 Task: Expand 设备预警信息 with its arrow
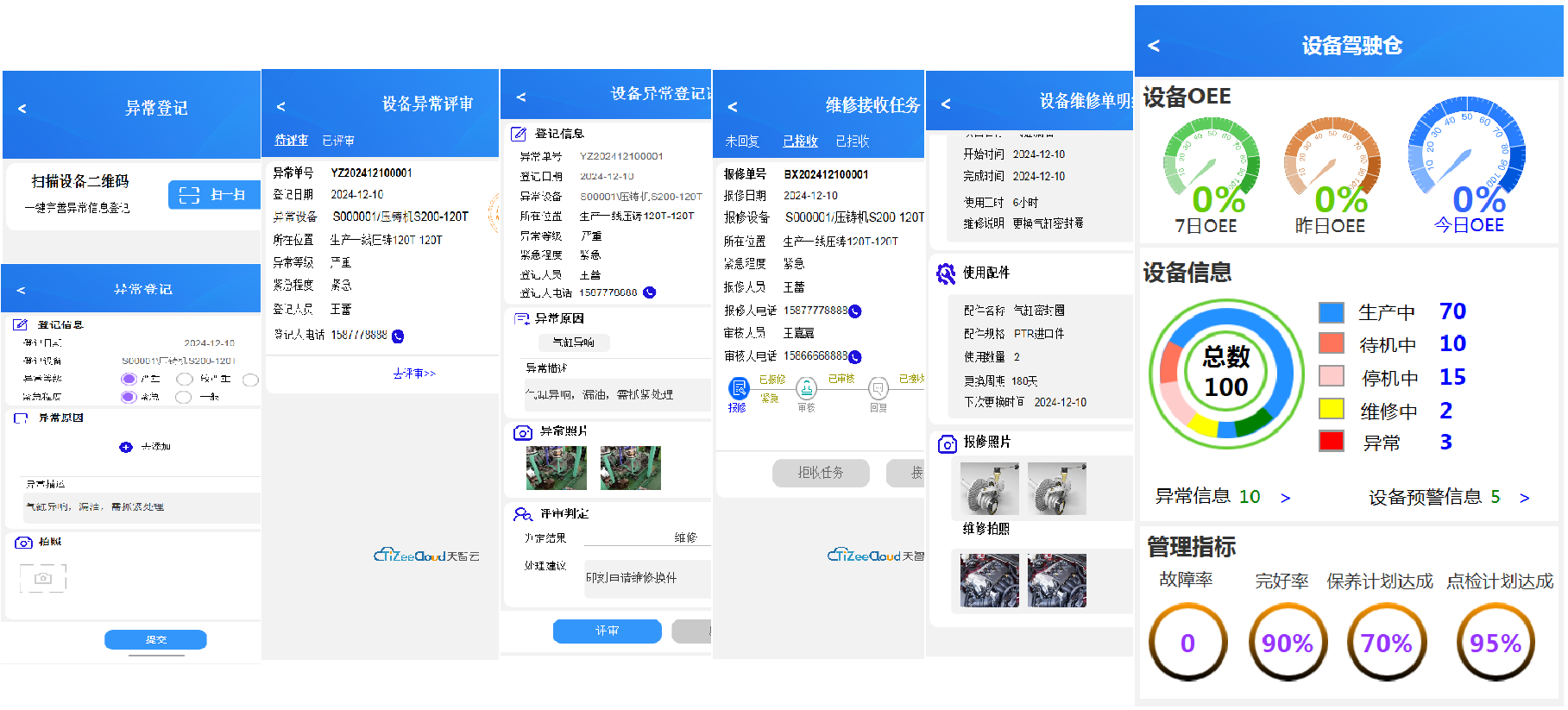click(x=1524, y=498)
